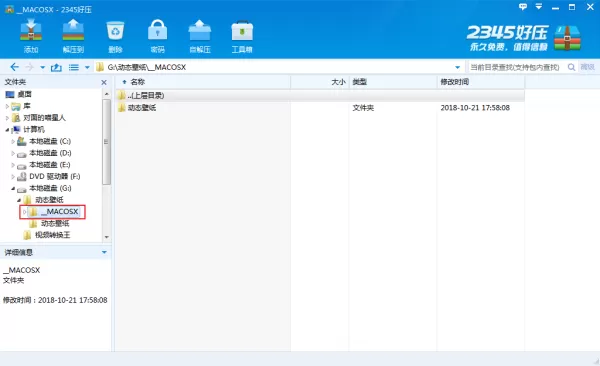Screen dimensions: 600x366
Task: Select 视频转换王 folder in tree
Action: pos(52,235)
